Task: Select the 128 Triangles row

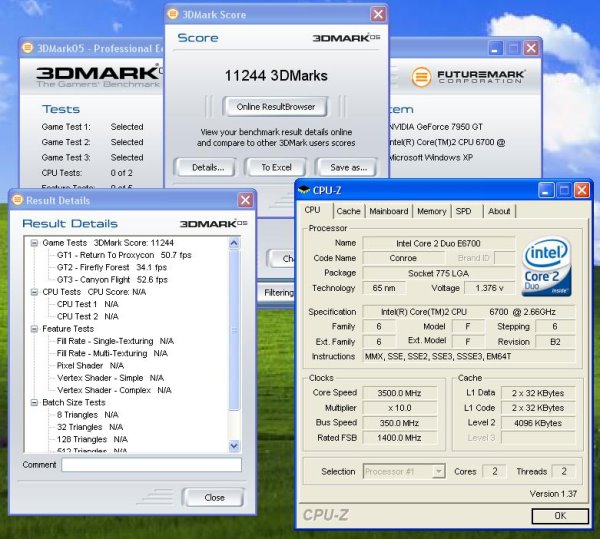Action: (x=92, y=439)
